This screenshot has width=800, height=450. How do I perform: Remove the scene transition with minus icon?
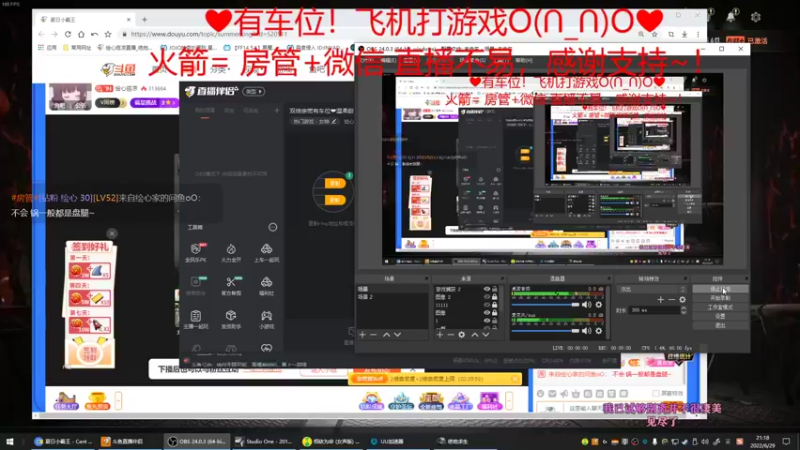[x=671, y=299]
